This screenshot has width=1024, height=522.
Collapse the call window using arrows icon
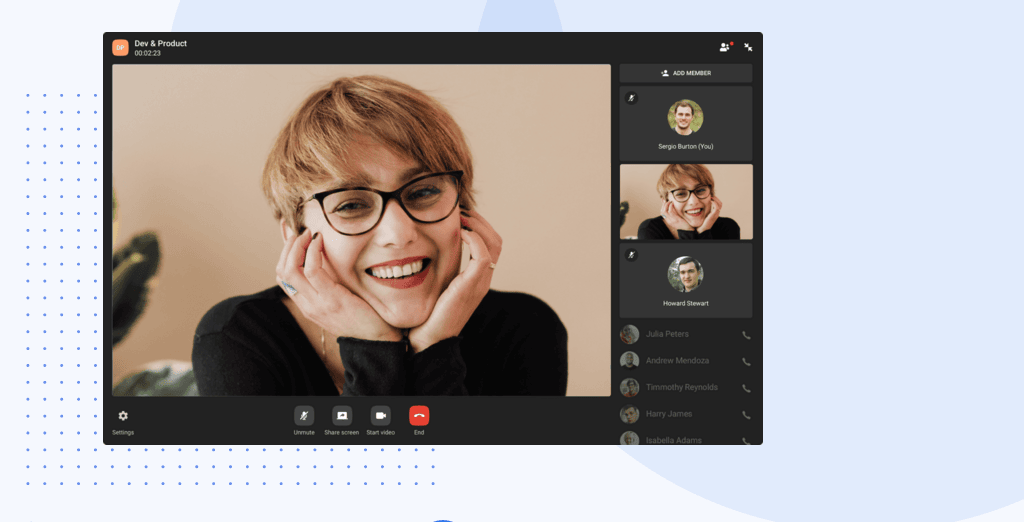point(748,47)
